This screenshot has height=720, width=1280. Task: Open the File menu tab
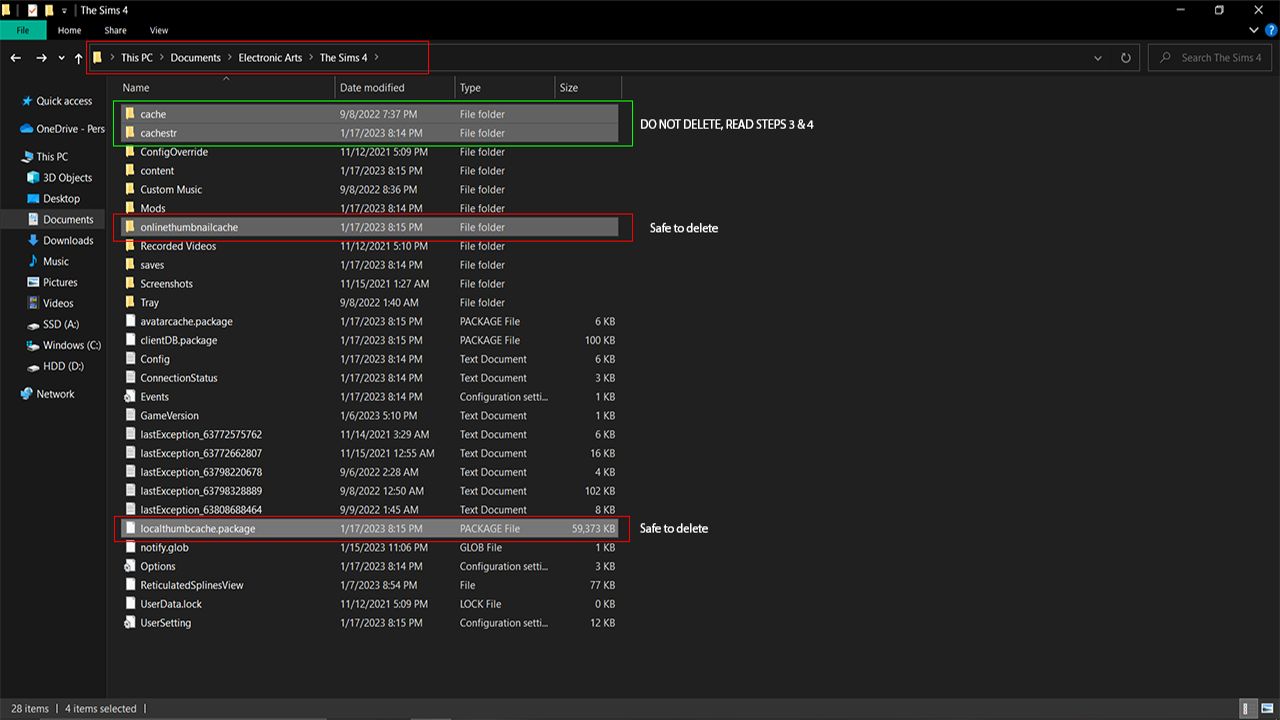(x=22, y=31)
